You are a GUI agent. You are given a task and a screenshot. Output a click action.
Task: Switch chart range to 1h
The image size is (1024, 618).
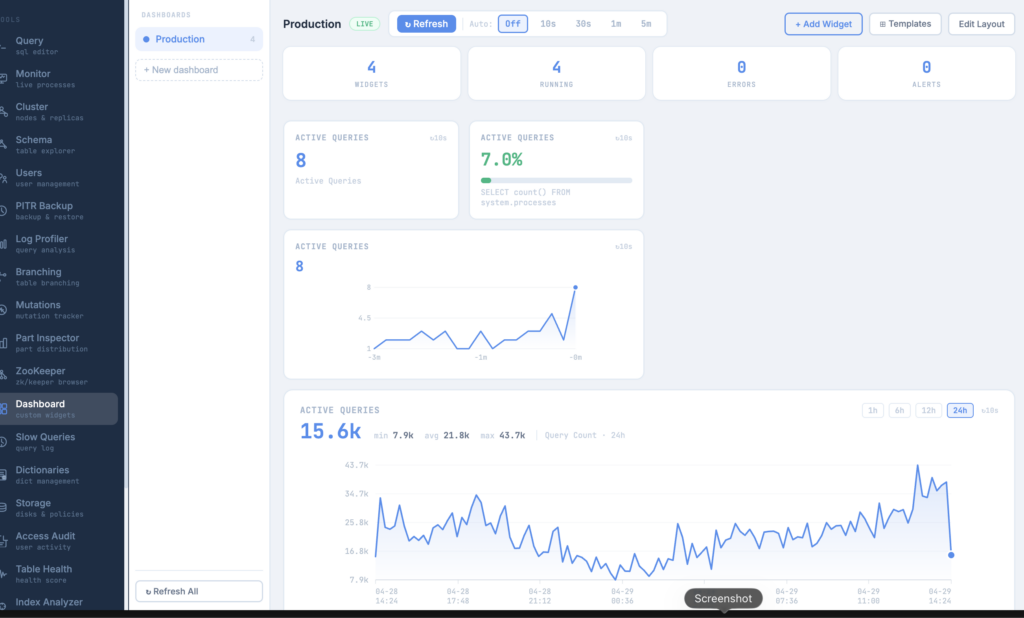coord(872,410)
